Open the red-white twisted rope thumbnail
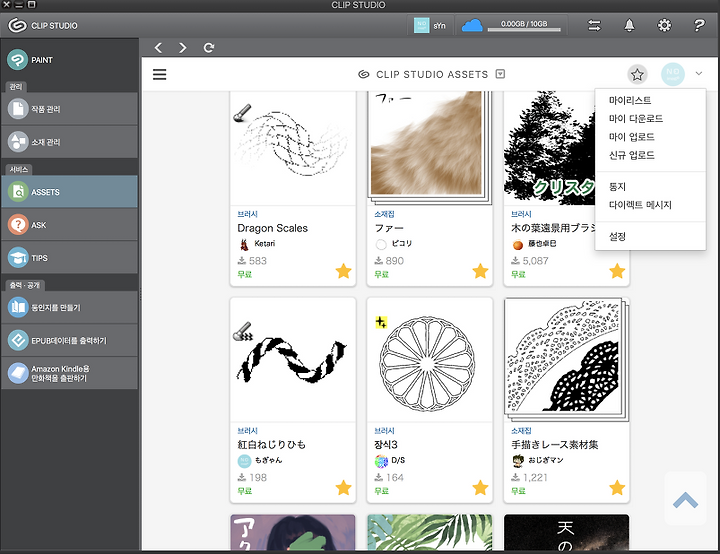Image resolution: width=720 pixels, height=554 pixels. [x=293, y=360]
